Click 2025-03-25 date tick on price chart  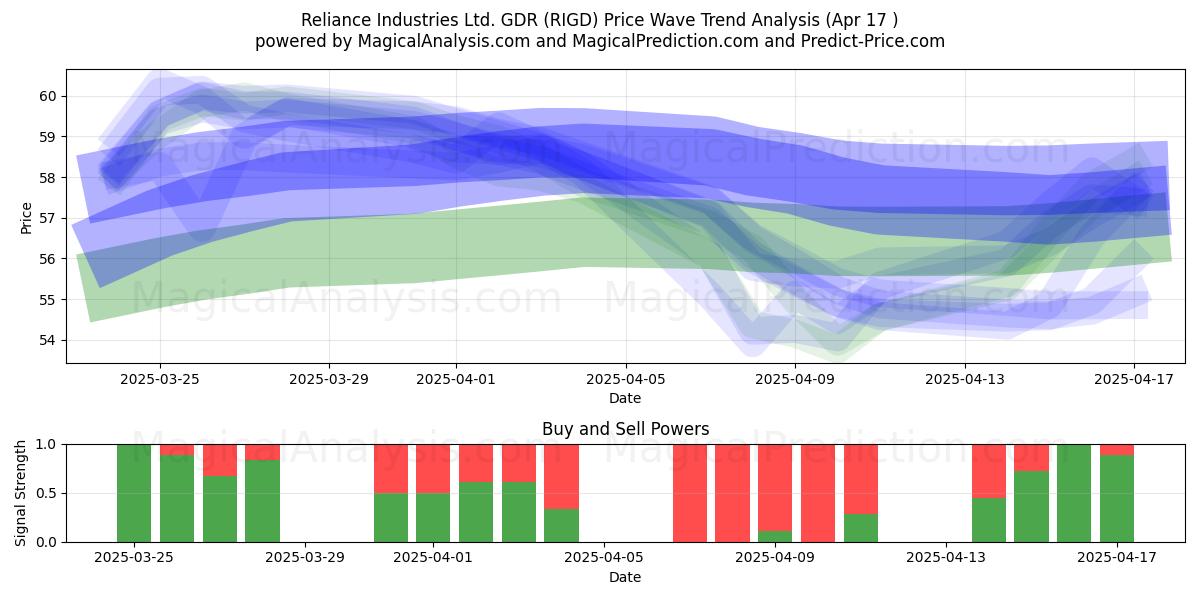160,379
